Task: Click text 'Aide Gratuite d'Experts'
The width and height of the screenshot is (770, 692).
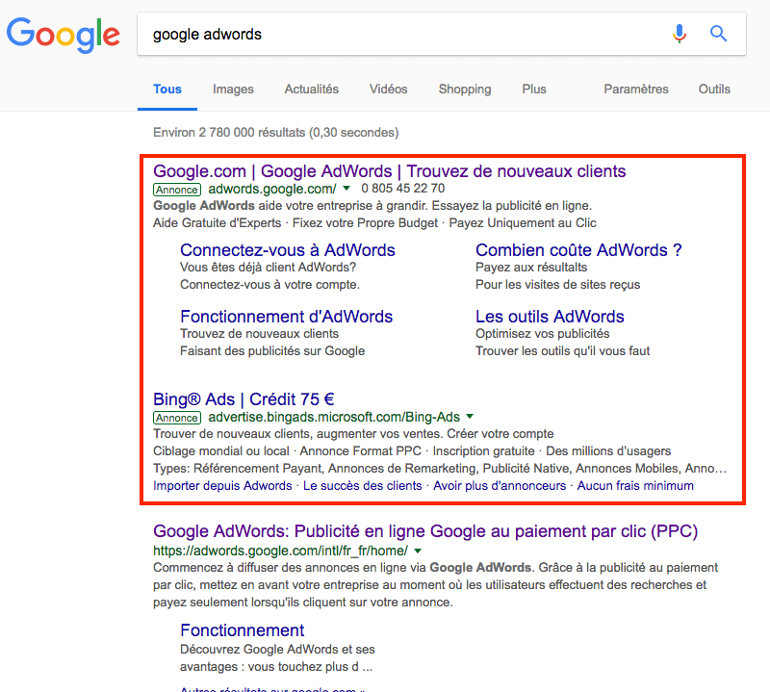Action: pyautogui.click(x=217, y=223)
